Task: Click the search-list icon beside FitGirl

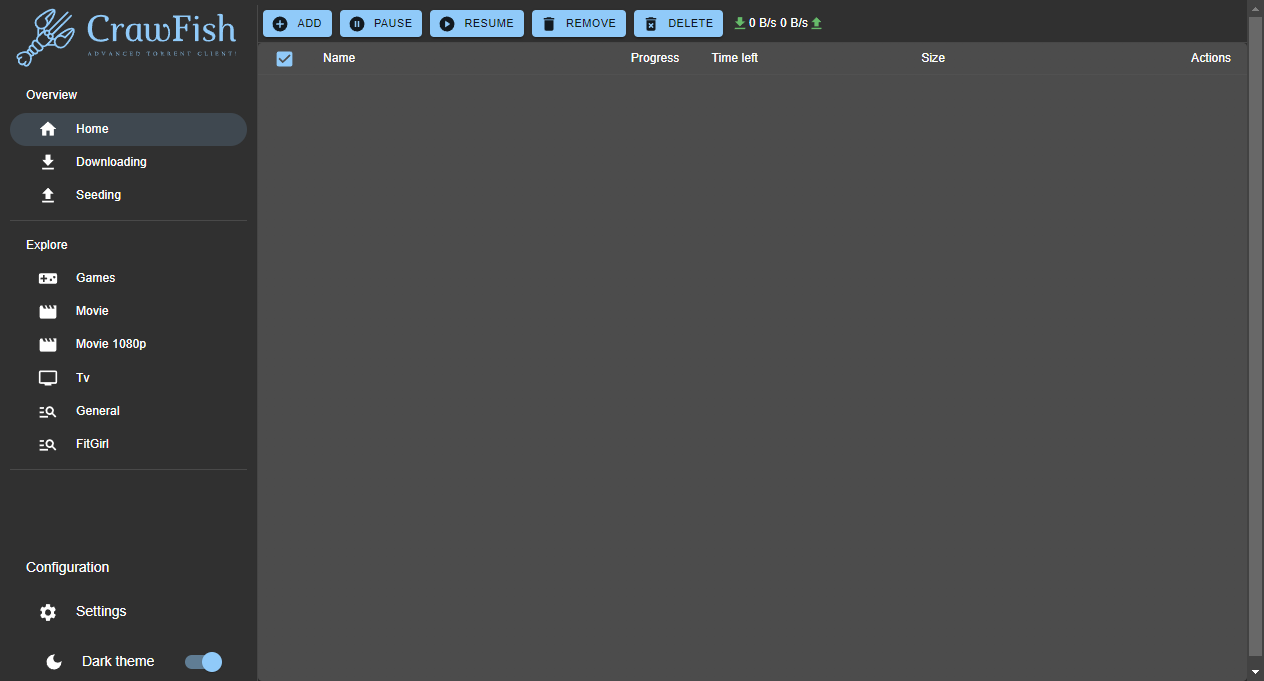Action: [48, 444]
